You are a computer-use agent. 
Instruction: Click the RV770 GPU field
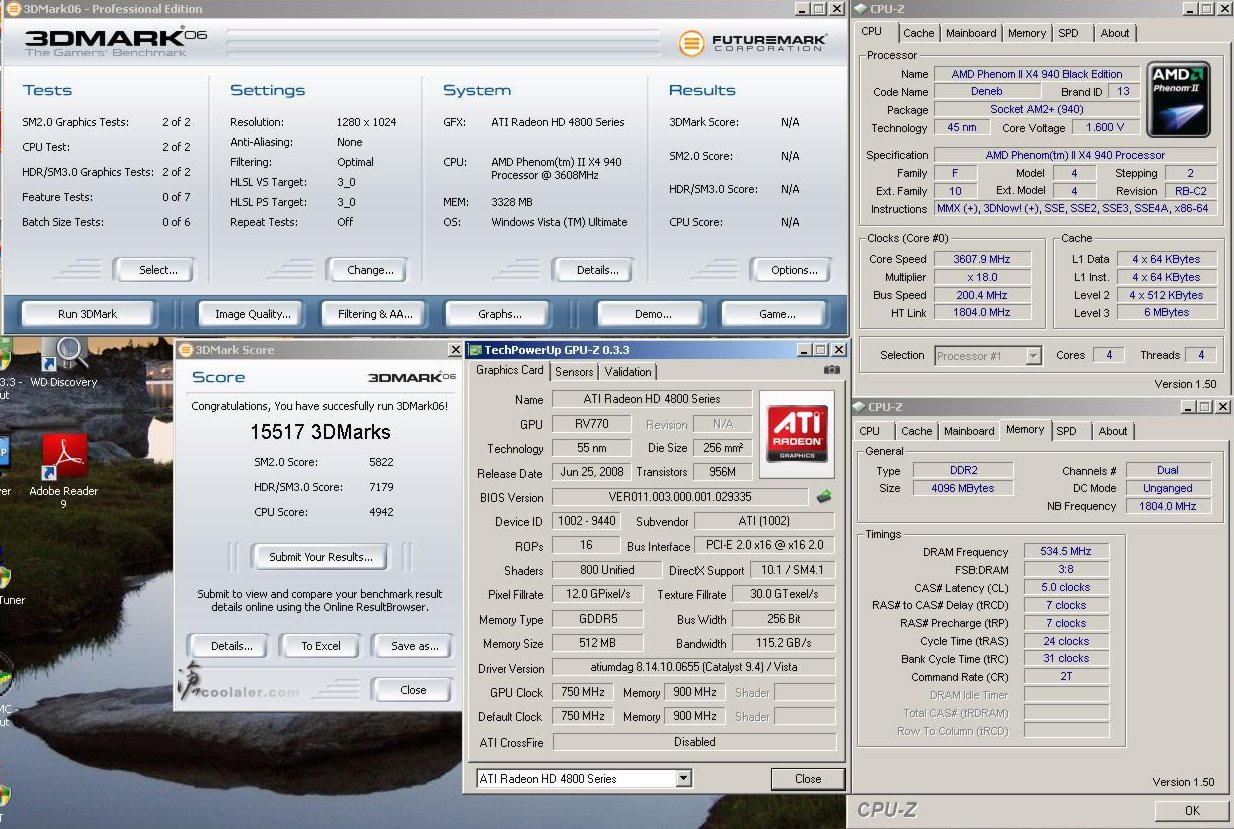592,424
